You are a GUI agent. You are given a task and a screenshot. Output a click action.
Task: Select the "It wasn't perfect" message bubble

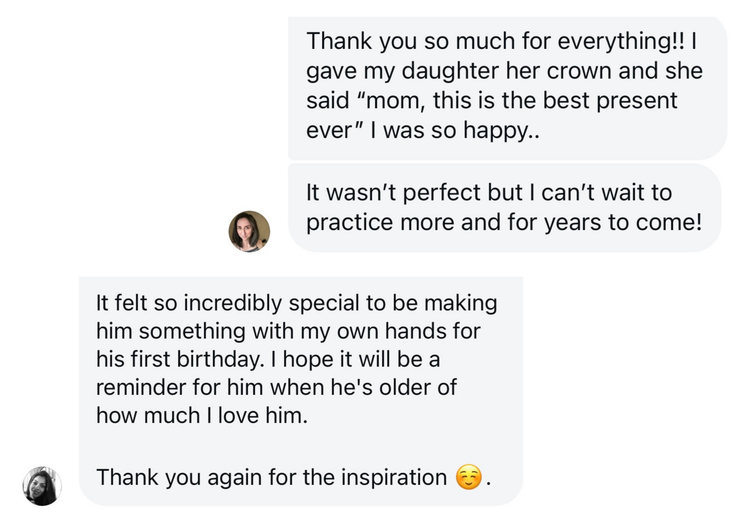pos(505,207)
